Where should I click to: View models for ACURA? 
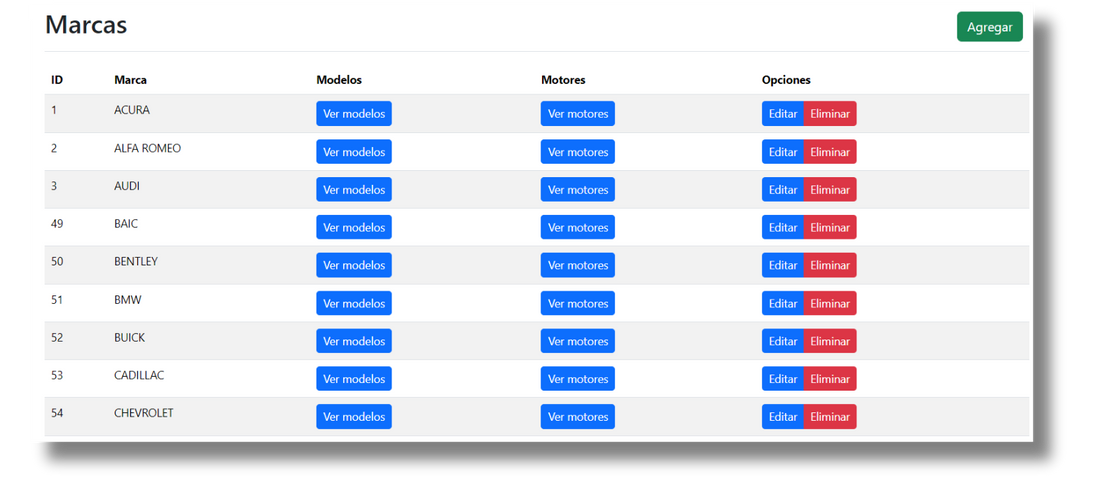(x=354, y=114)
